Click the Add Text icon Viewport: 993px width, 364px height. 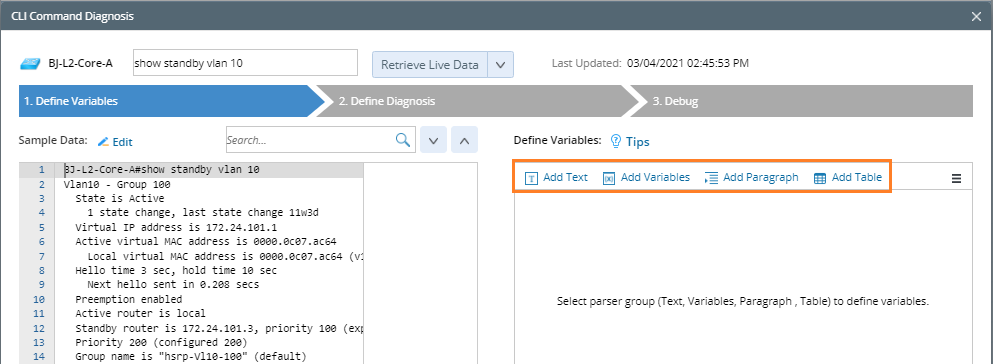pos(531,179)
